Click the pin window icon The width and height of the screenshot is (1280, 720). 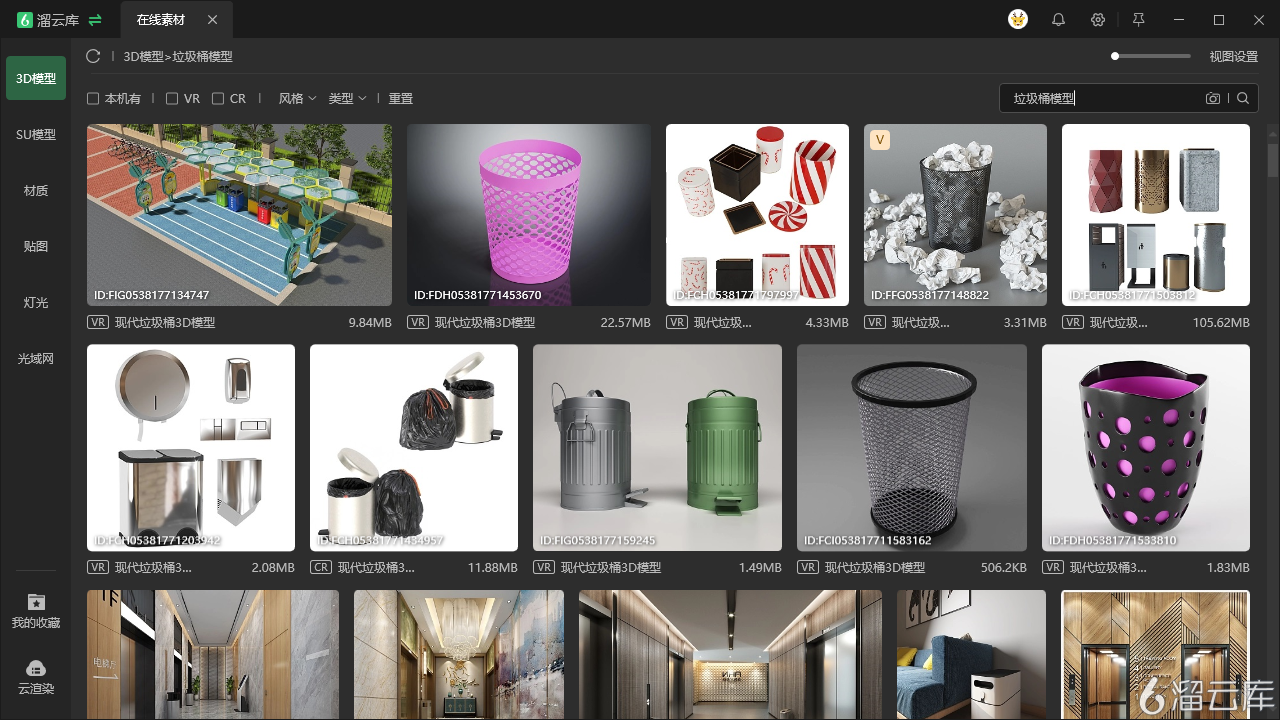[x=1138, y=20]
